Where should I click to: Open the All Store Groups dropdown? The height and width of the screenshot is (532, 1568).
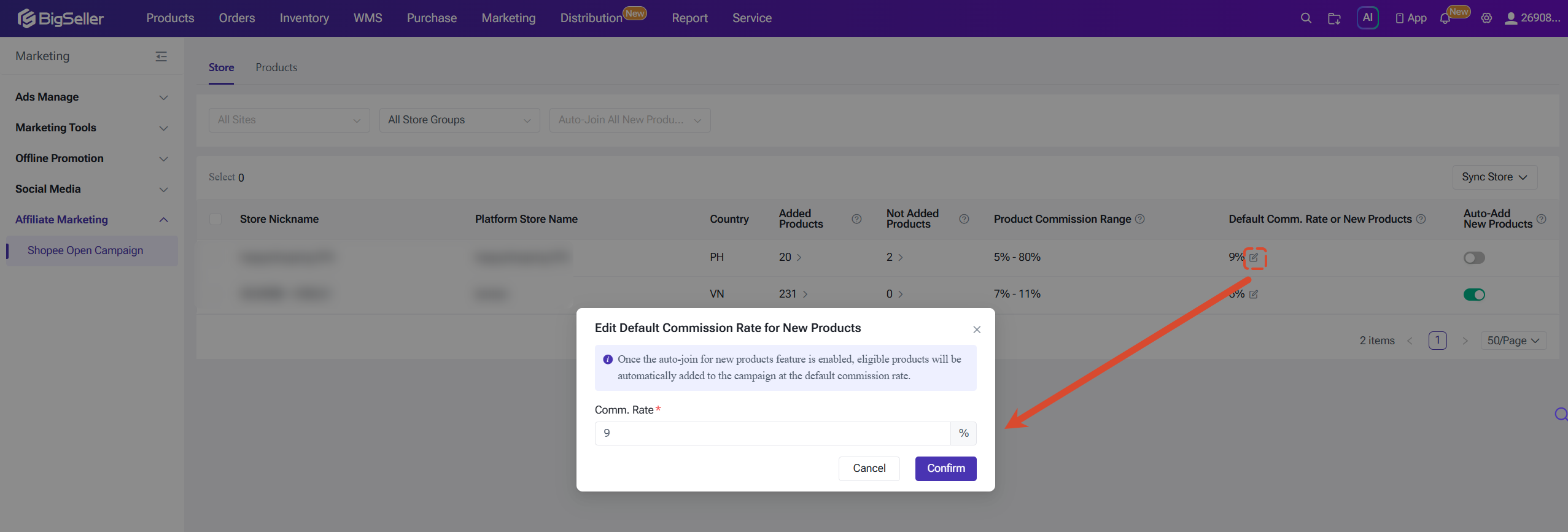point(460,120)
